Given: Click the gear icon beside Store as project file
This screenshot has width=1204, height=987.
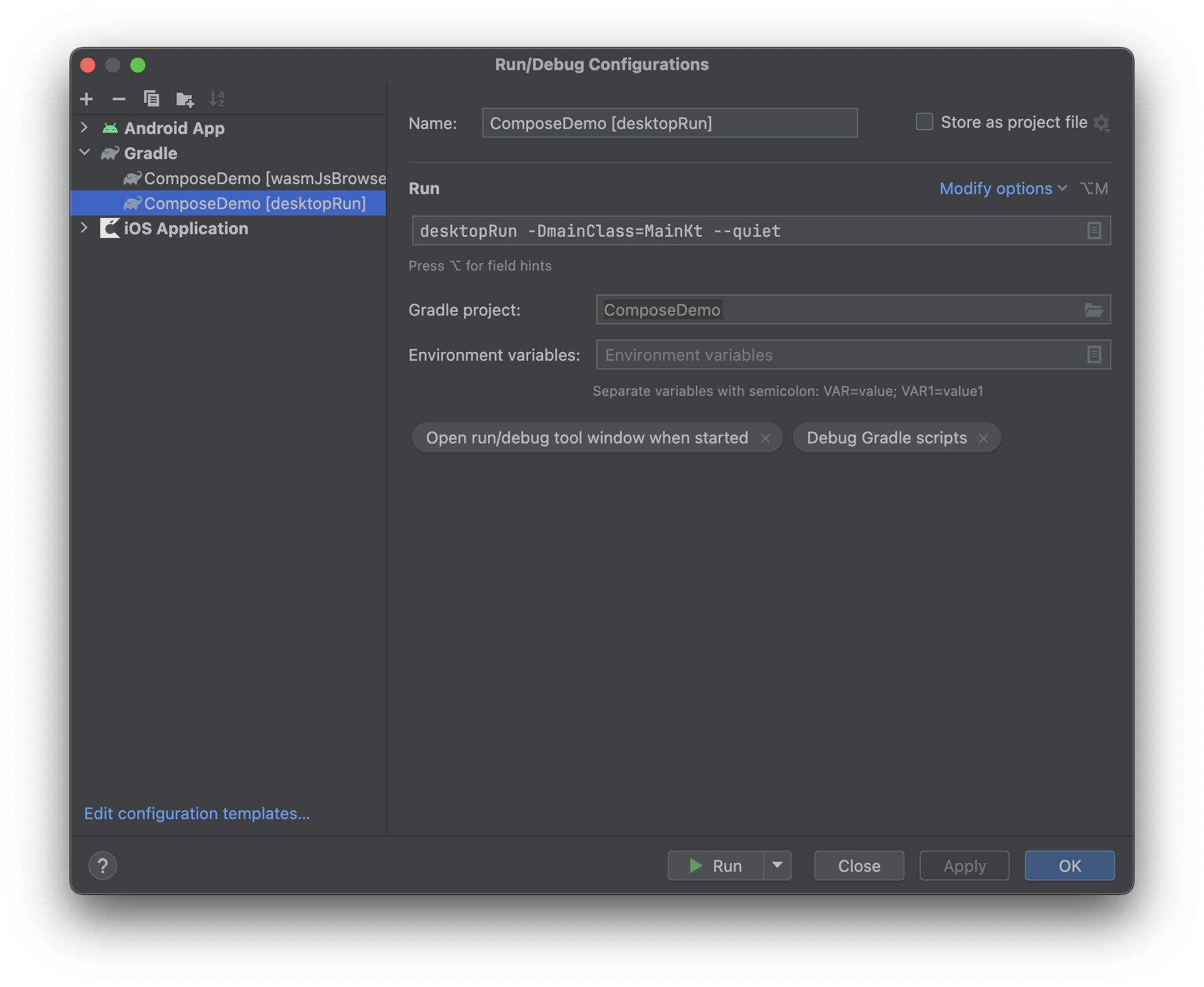Looking at the screenshot, I should point(1102,123).
